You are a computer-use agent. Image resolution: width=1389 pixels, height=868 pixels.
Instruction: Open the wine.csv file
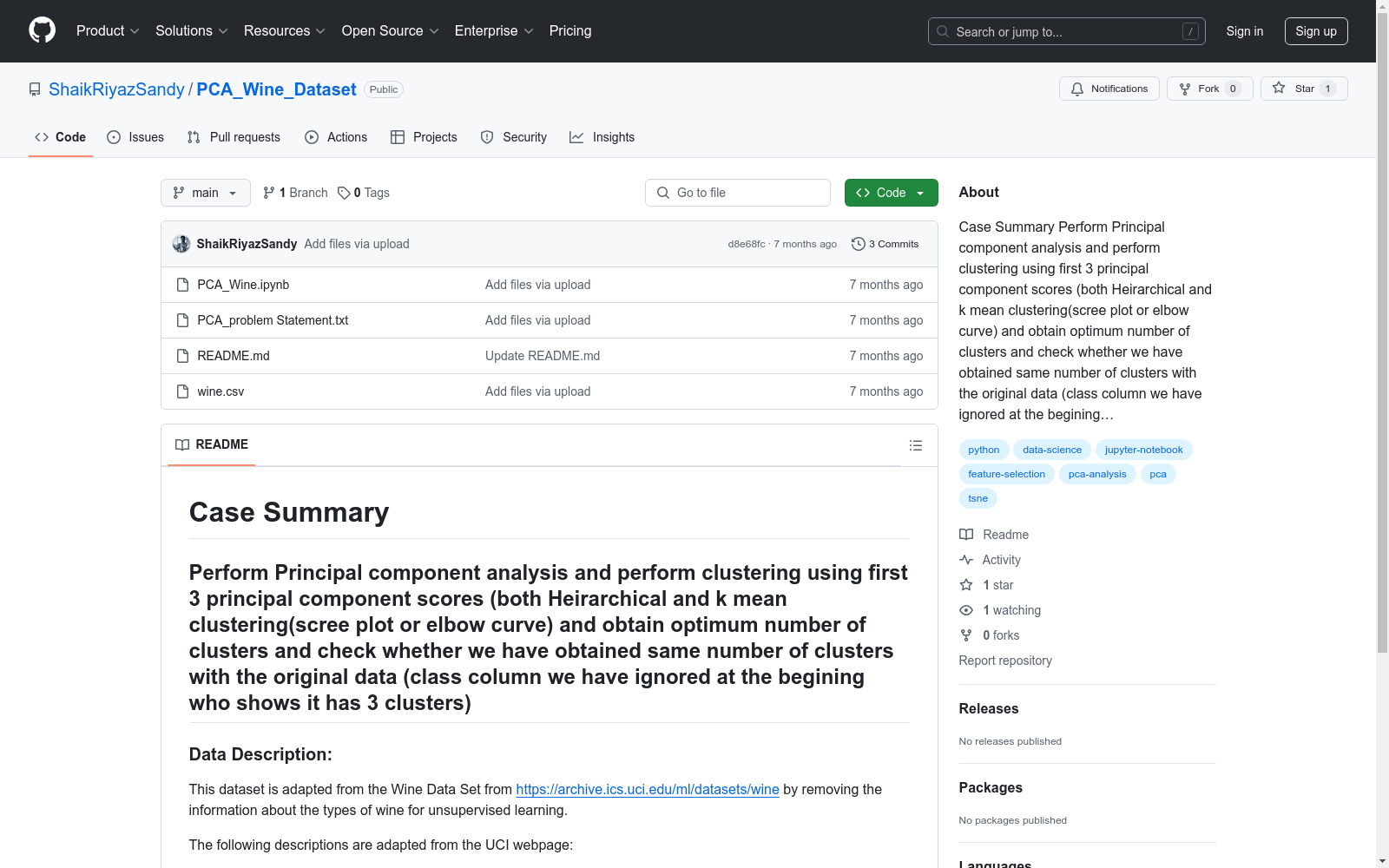click(x=221, y=391)
